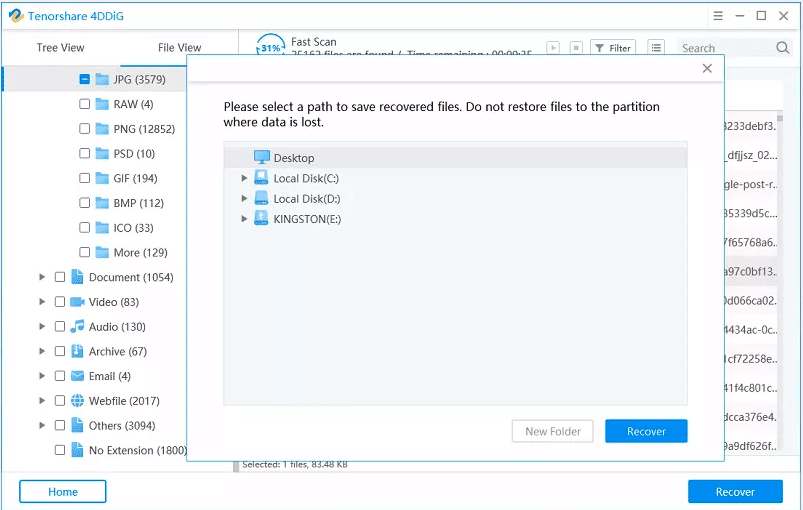803x510 pixels.
Task: Click the BMP folder icon
Action: [102, 203]
